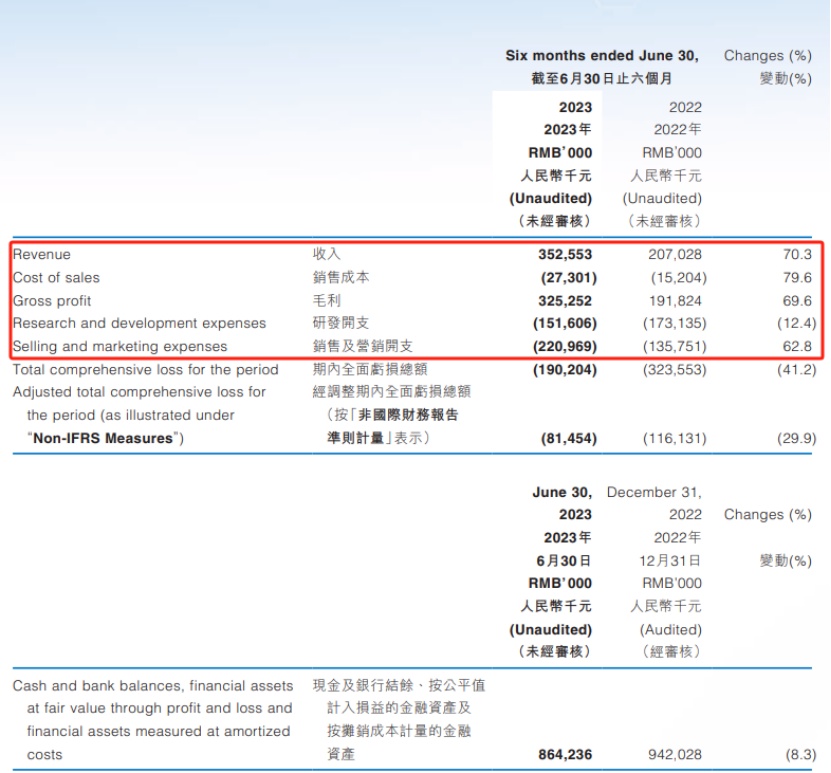
Task: Click the Cash and bank balances label
Action: [x=153, y=719]
